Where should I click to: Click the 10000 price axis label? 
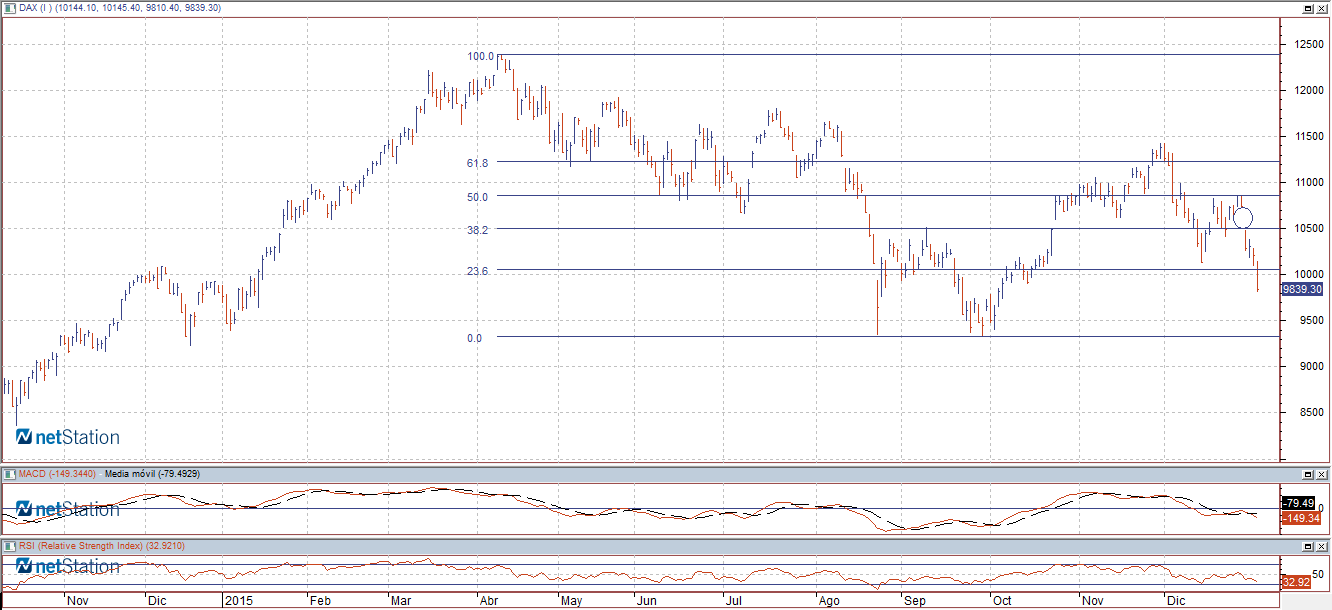1307,275
